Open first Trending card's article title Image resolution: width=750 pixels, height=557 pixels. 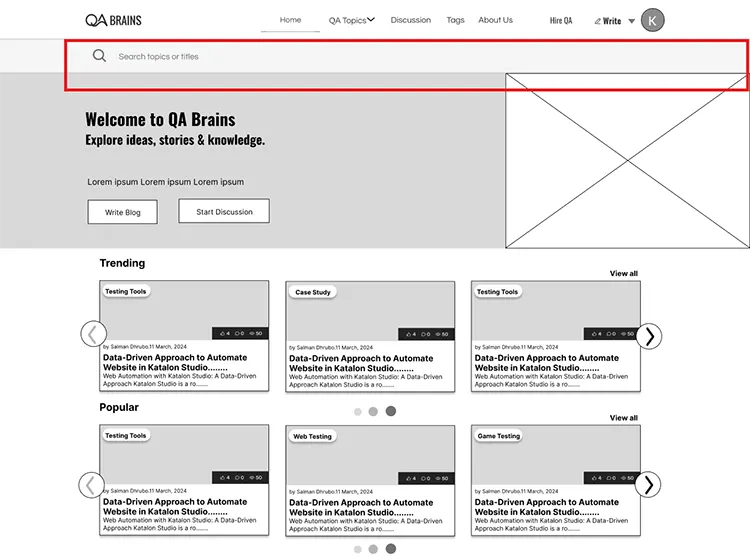click(x=175, y=362)
